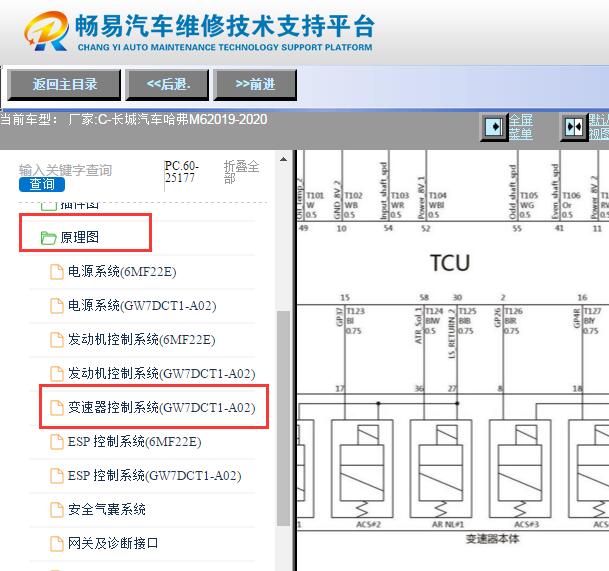Screen dimensions: 609x571
Task: Click the full-screen menu icon
Action: tap(494, 127)
